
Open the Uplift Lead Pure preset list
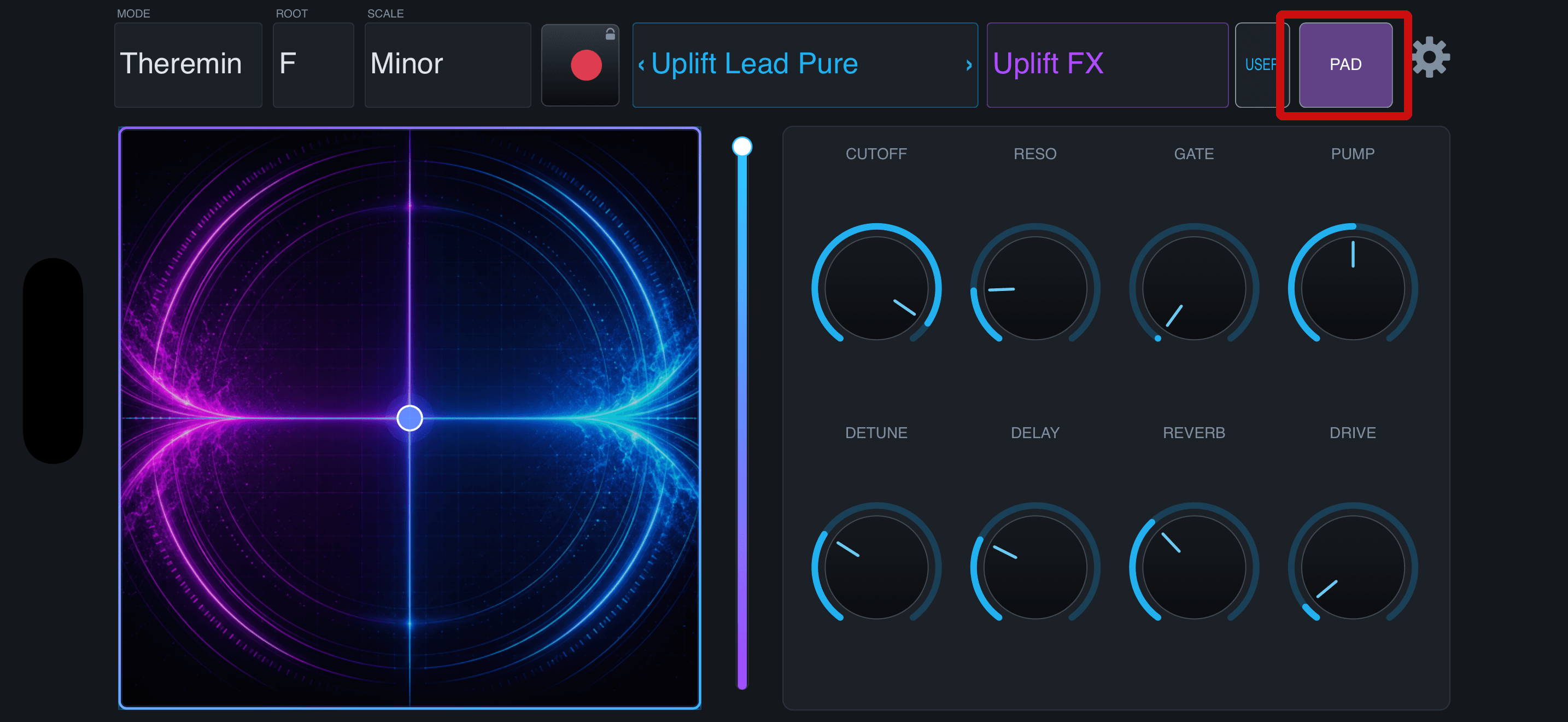(x=805, y=65)
